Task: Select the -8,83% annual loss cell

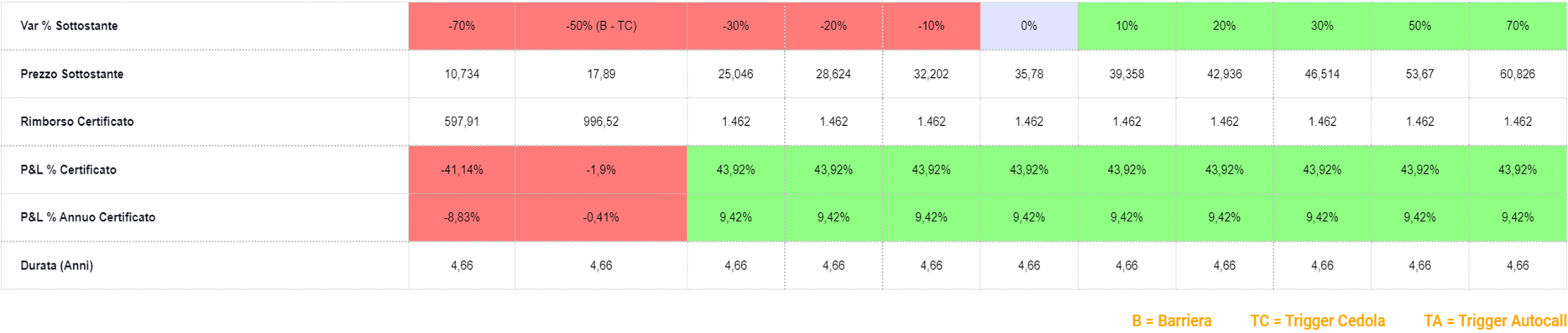Action: (462, 217)
